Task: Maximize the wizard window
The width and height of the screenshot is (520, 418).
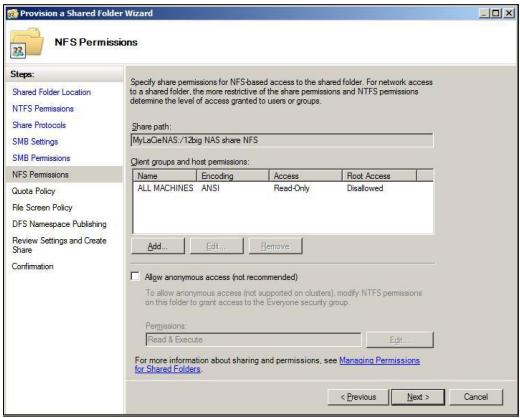Action: coord(496,13)
